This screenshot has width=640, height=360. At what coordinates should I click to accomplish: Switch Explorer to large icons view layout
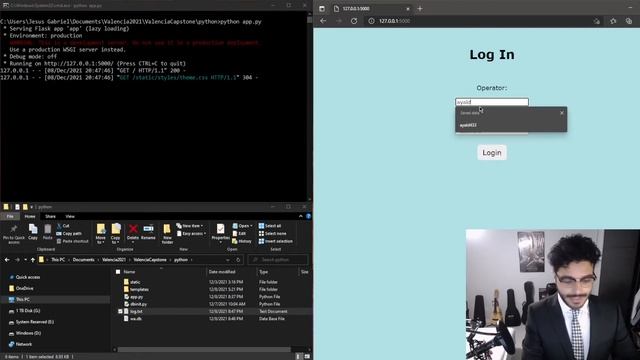tap(307, 356)
